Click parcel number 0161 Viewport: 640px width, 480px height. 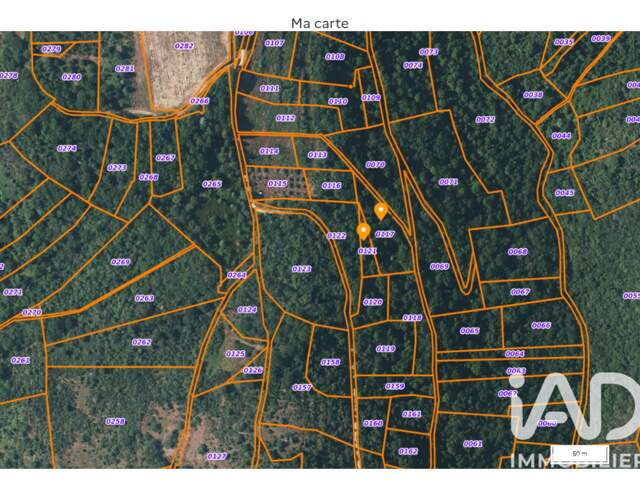click(411, 414)
